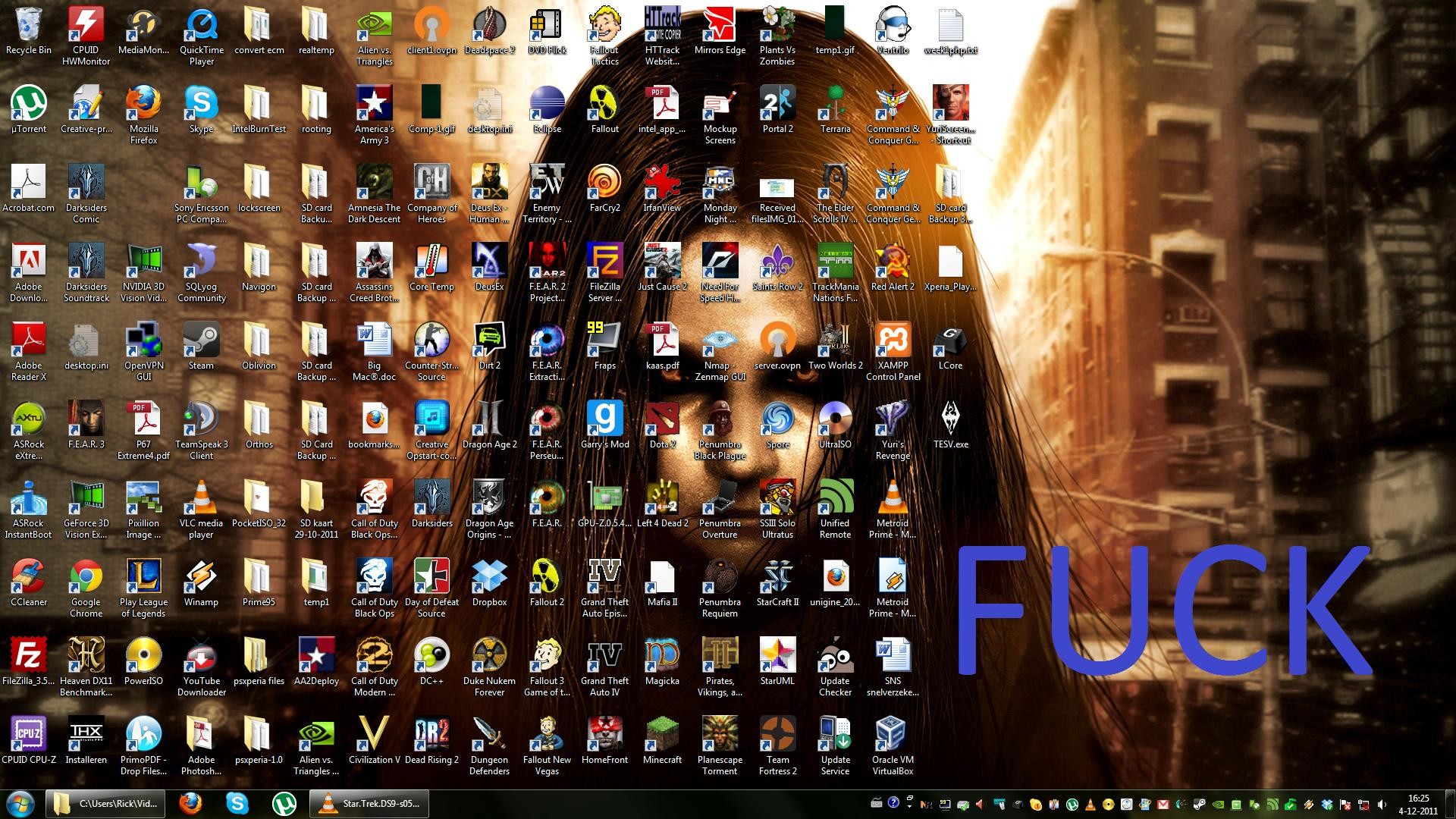This screenshot has width=1456, height=819.
Task: Click Start button on taskbar
Action: (14, 804)
